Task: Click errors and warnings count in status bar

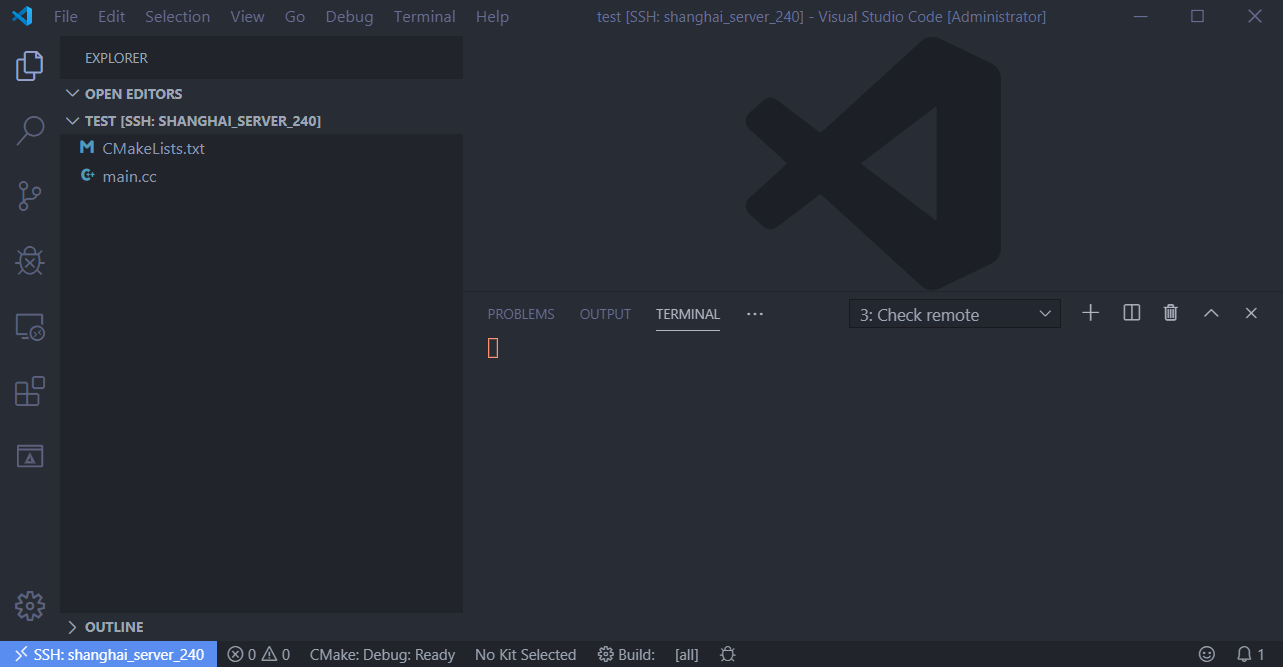Action: coord(259,655)
